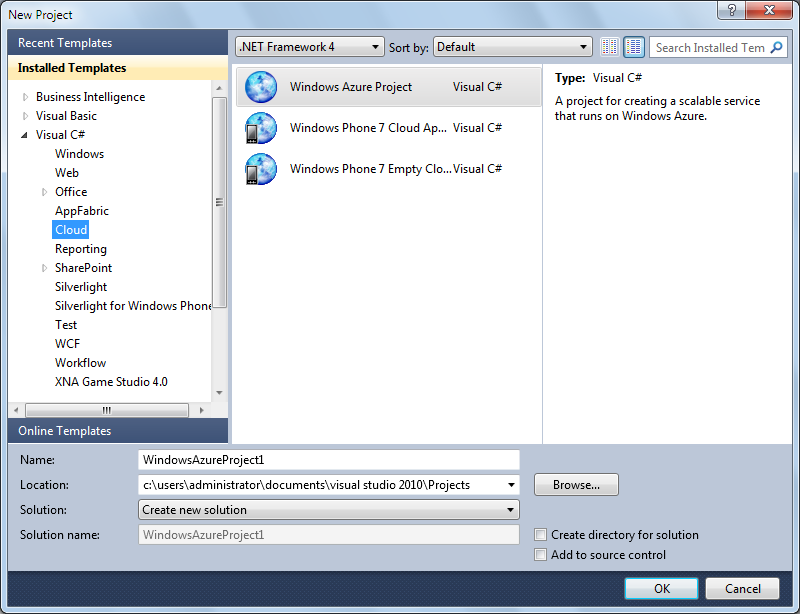Screen dimensions: 800x614
Task: Open the .NET Framework 4 dropdown
Action: click(x=310, y=47)
